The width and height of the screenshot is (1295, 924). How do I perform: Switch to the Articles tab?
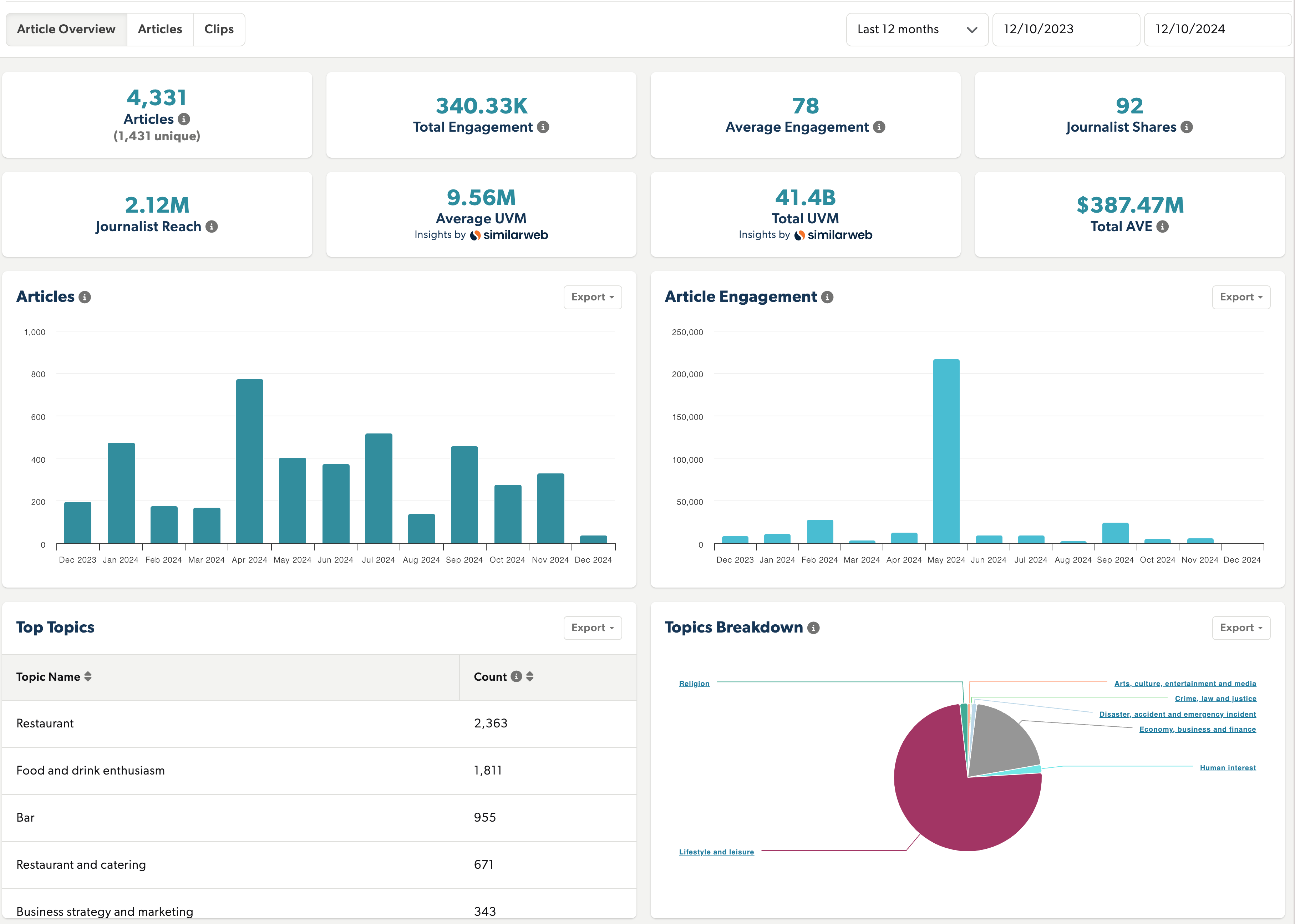pyautogui.click(x=160, y=30)
